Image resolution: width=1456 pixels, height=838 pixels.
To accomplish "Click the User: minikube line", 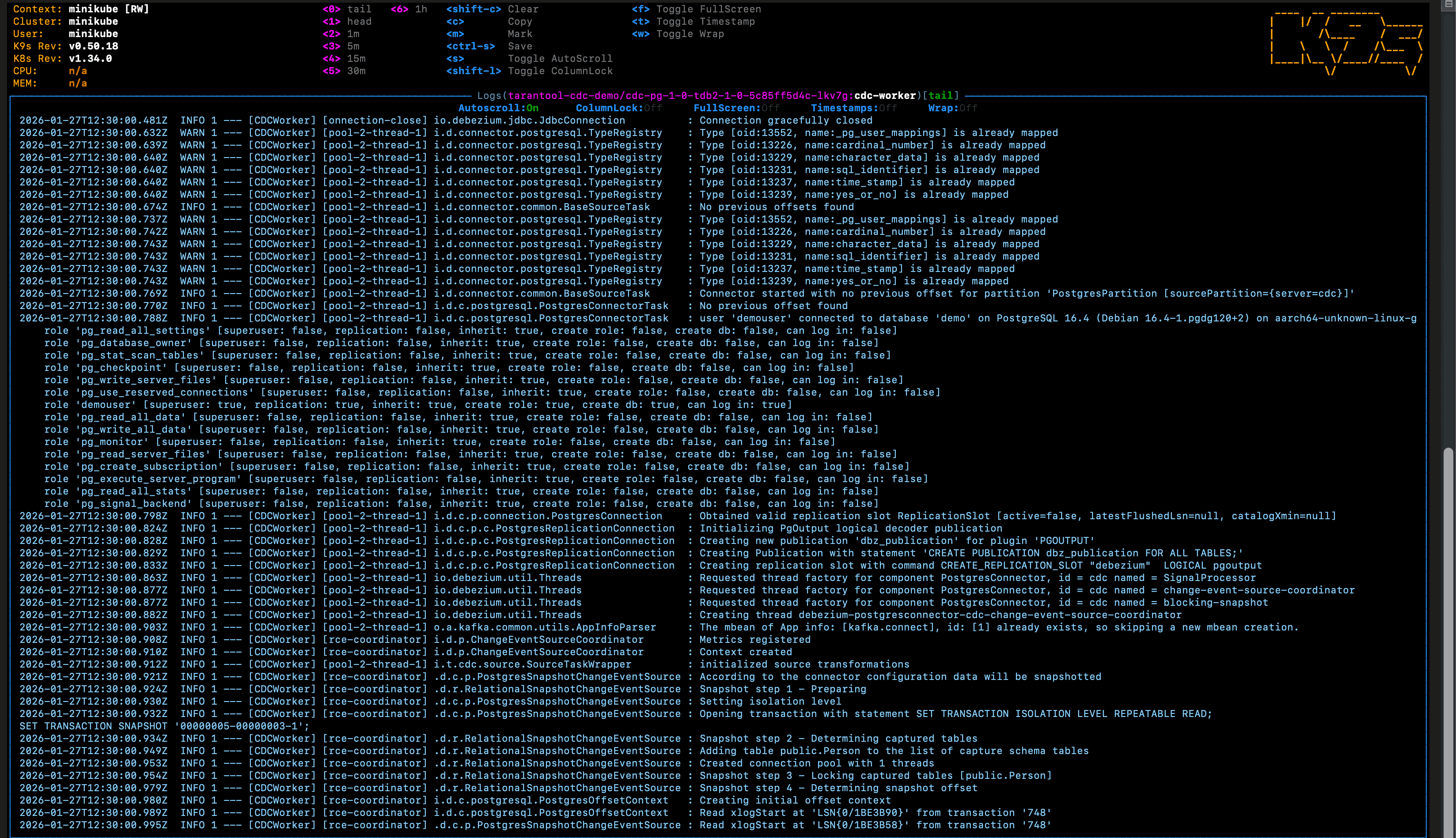I will [66, 34].
